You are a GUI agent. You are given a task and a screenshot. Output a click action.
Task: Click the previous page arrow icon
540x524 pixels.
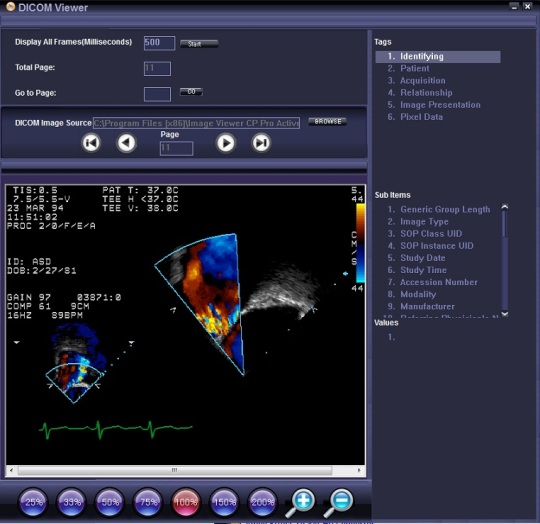126,143
